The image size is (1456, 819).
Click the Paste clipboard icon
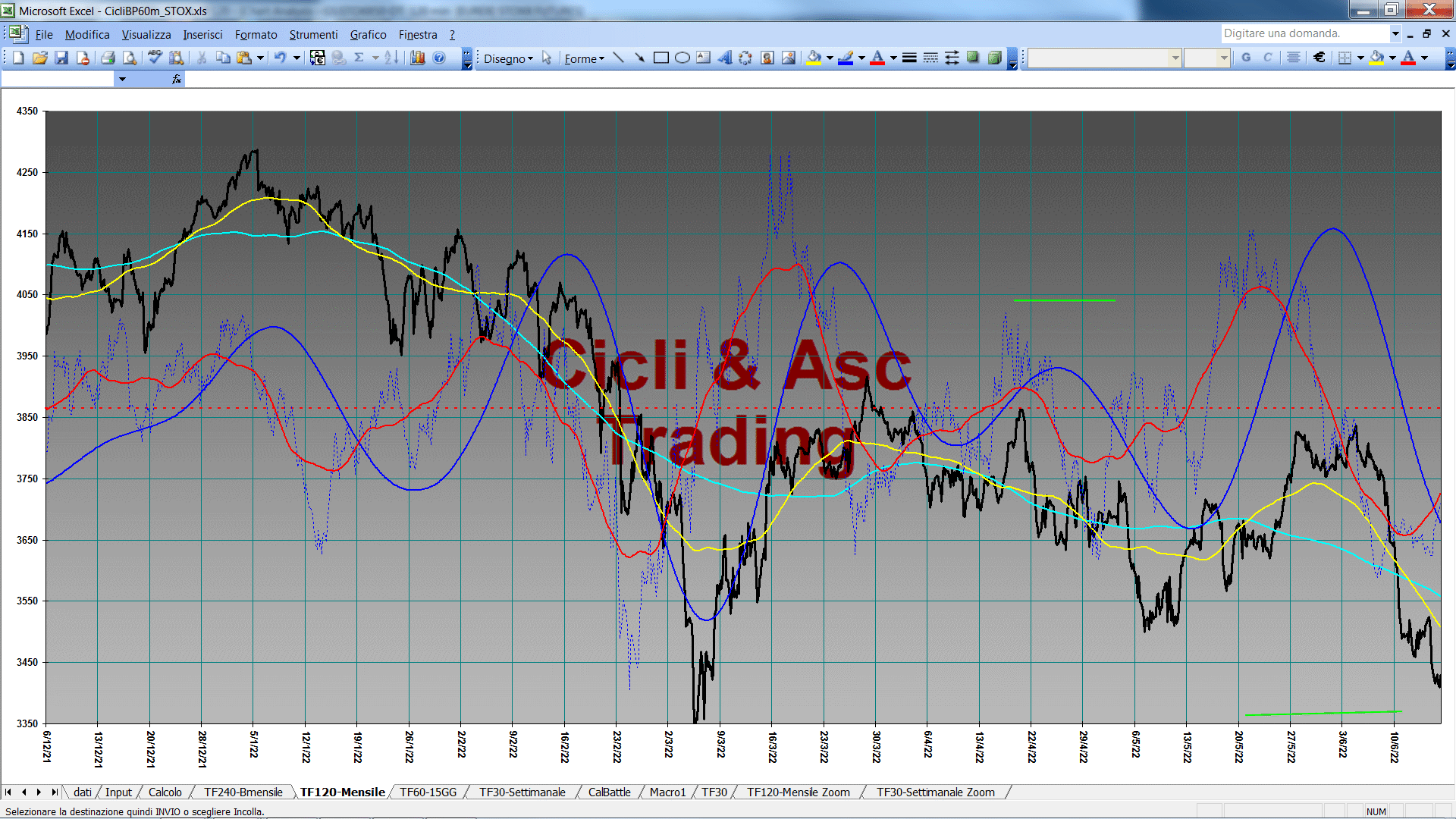click(244, 58)
